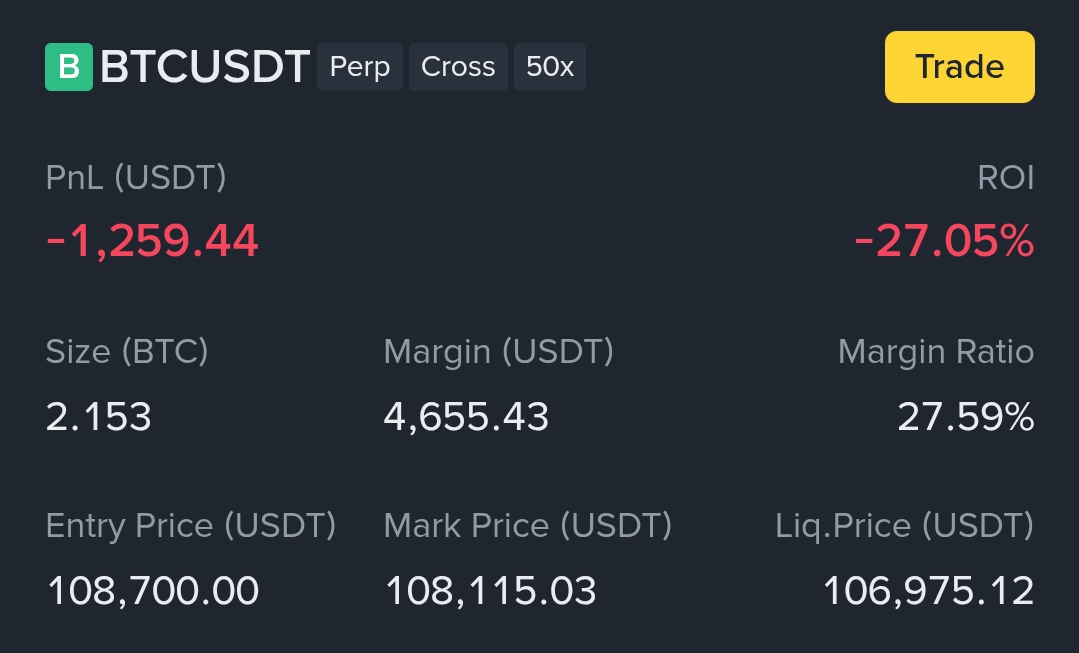Screen dimensions: 1079x653
Task: Tap the 106,975.12 liquidation price
Action: [x=928, y=591]
